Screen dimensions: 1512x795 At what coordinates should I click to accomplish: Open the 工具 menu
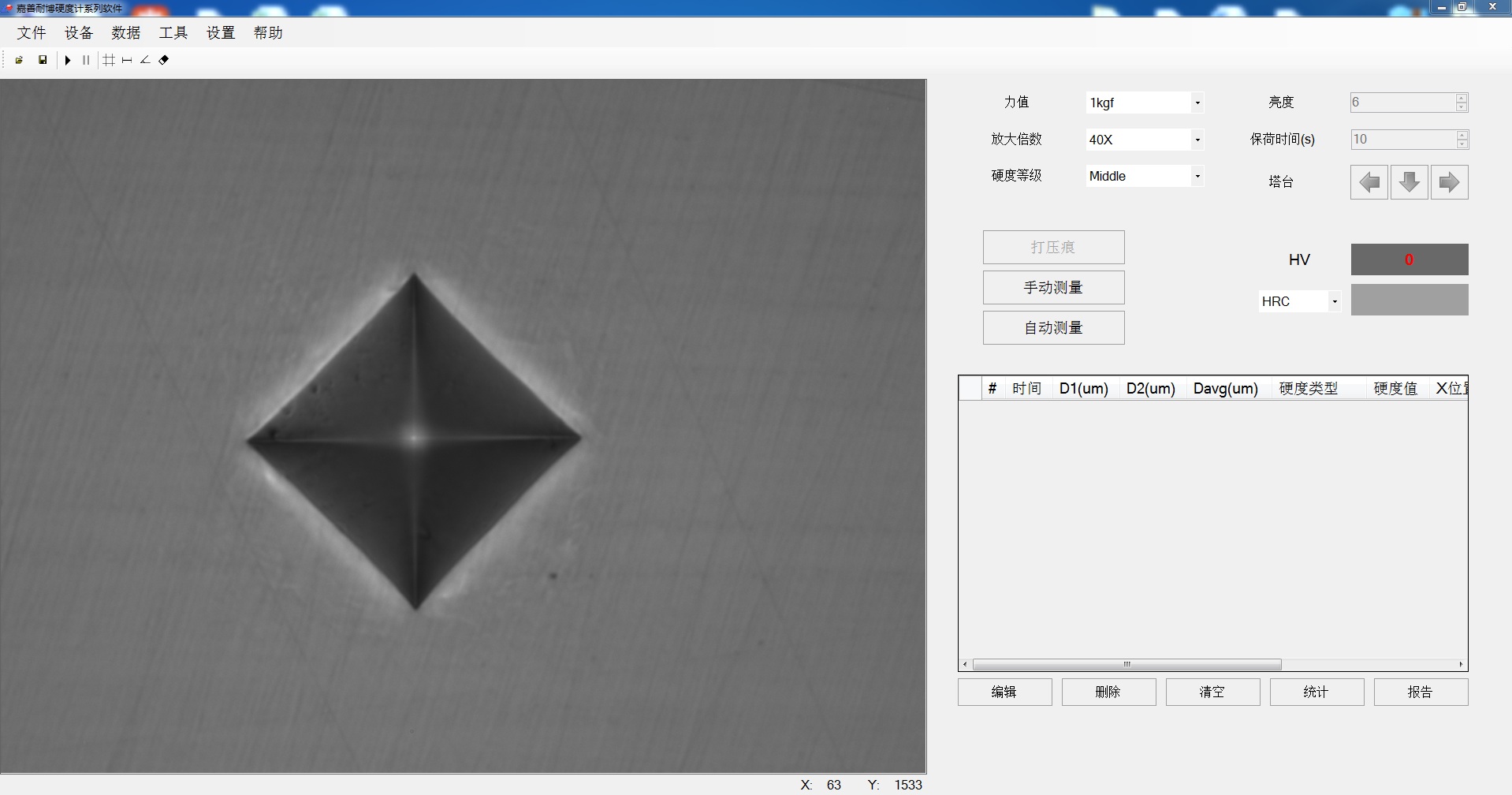173,32
